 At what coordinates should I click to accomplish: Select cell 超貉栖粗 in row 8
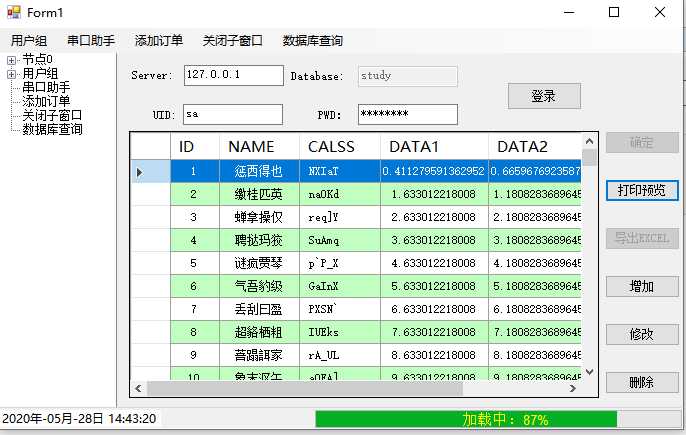point(259,332)
